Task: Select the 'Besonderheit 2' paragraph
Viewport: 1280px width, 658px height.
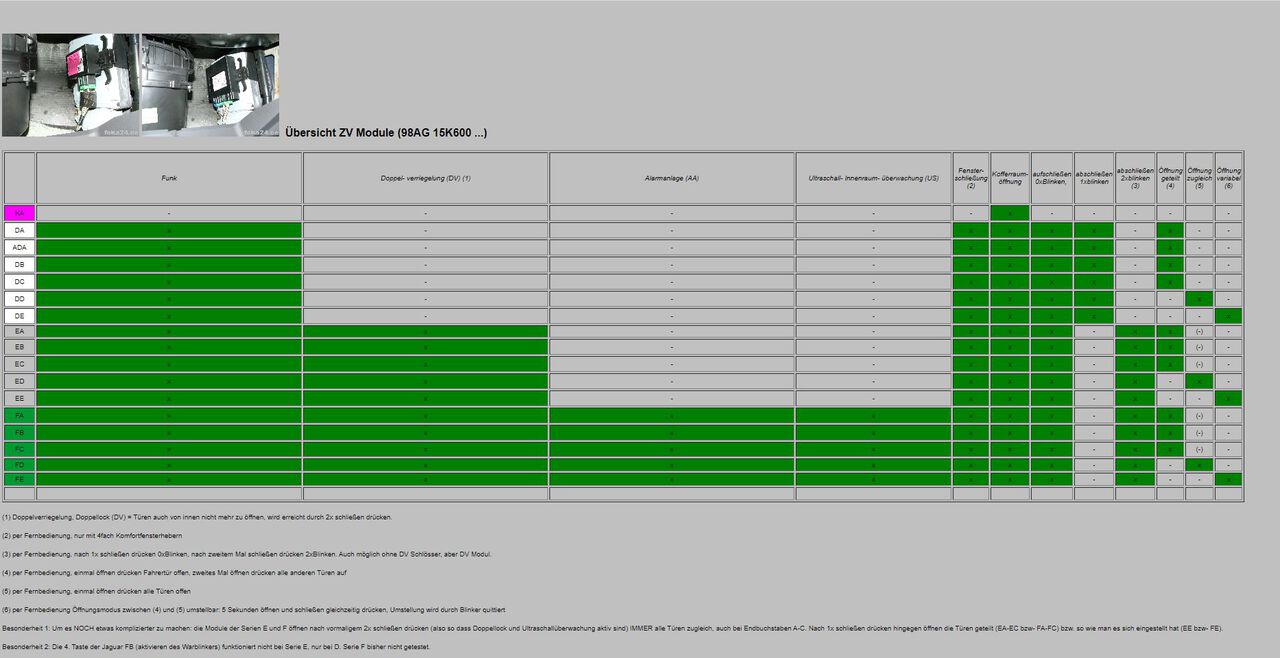Action: 216,647
